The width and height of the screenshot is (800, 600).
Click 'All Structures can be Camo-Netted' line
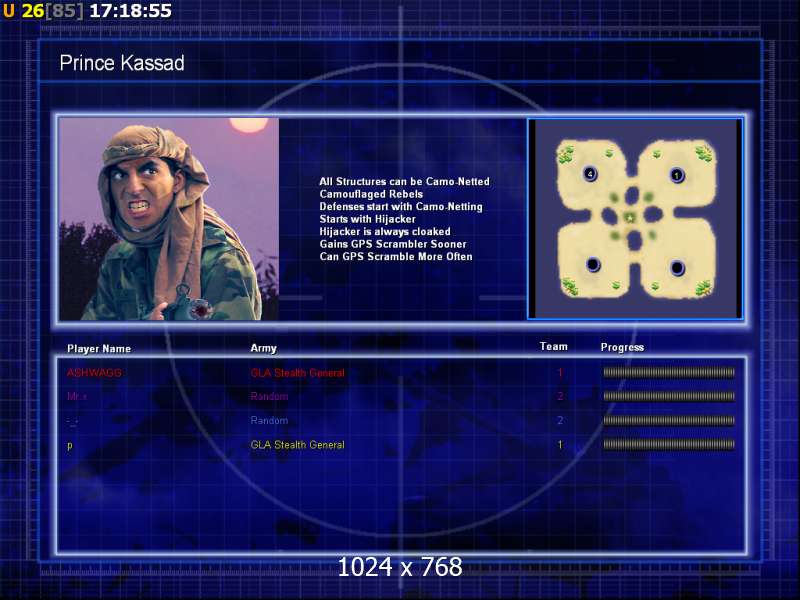(405, 182)
